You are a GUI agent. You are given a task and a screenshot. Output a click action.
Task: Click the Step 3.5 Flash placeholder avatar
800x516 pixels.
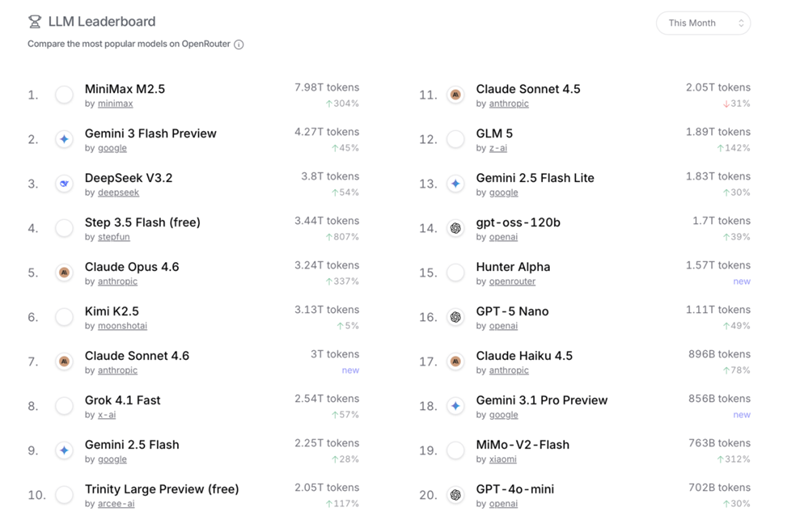[64, 229]
